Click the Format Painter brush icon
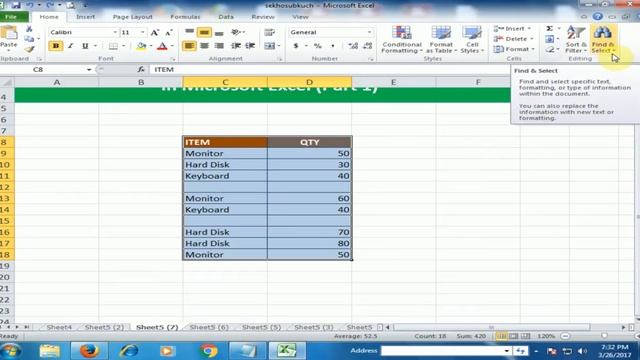 [29, 49]
